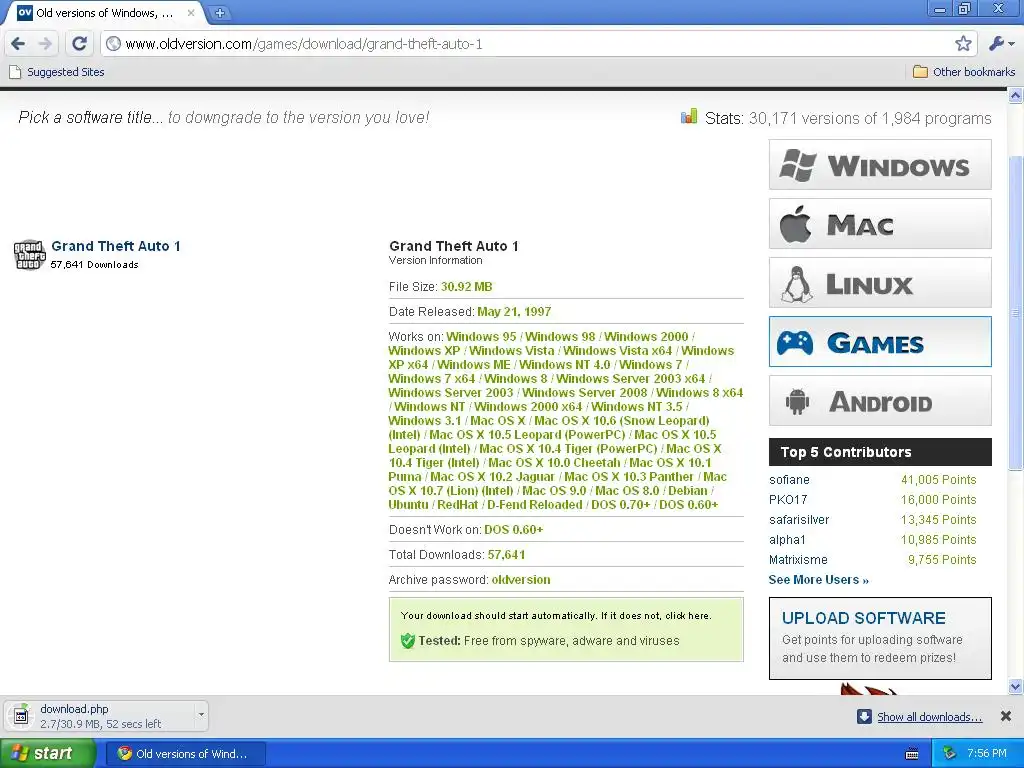This screenshot has width=1024, height=768.
Task: Click the D-Fend Reloaded link
Action: (x=534, y=505)
